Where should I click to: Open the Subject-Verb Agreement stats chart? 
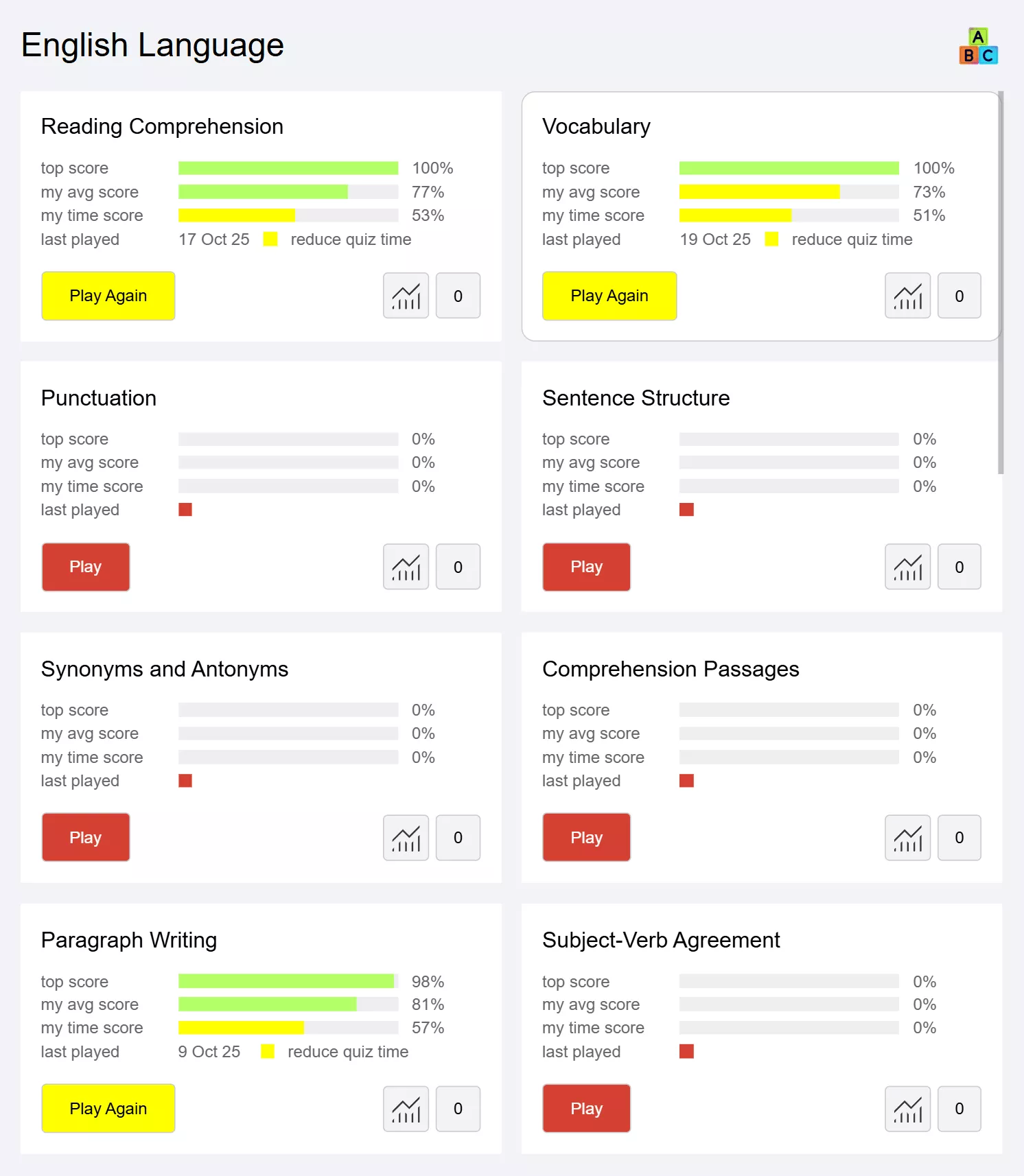(907, 1109)
